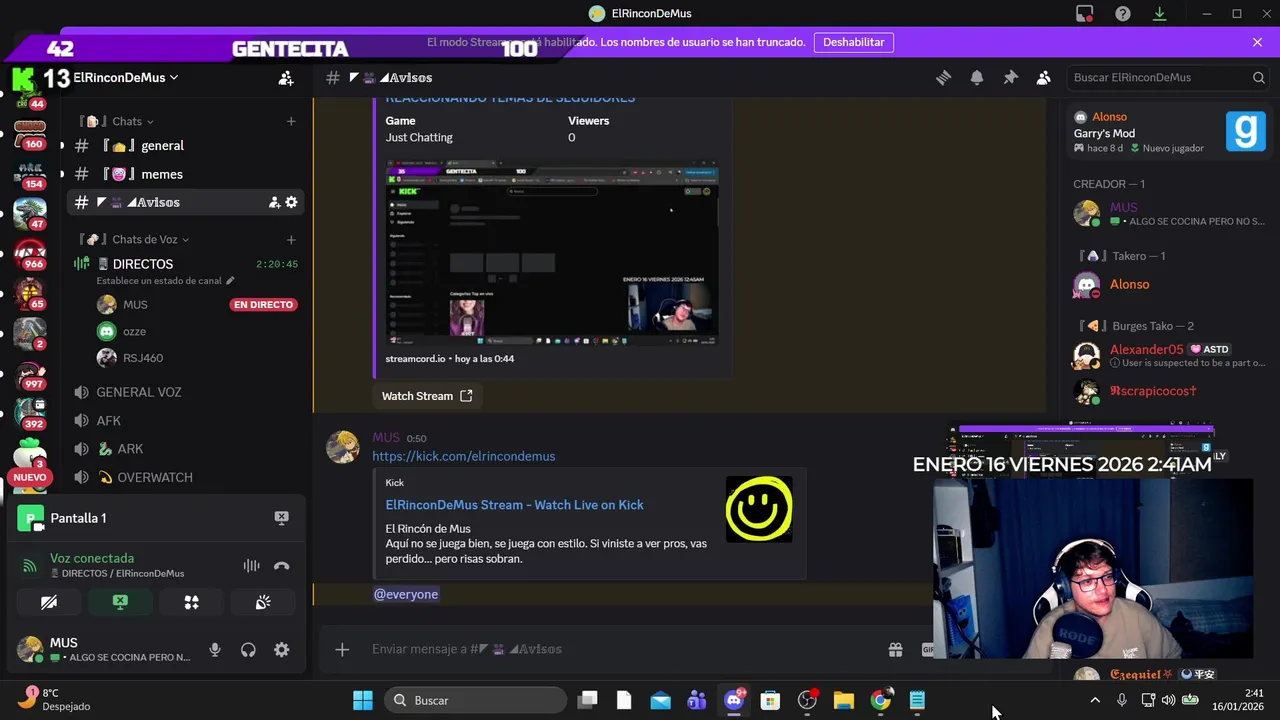
Task: Open server icon with 966 badge
Action: coord(30,252)
